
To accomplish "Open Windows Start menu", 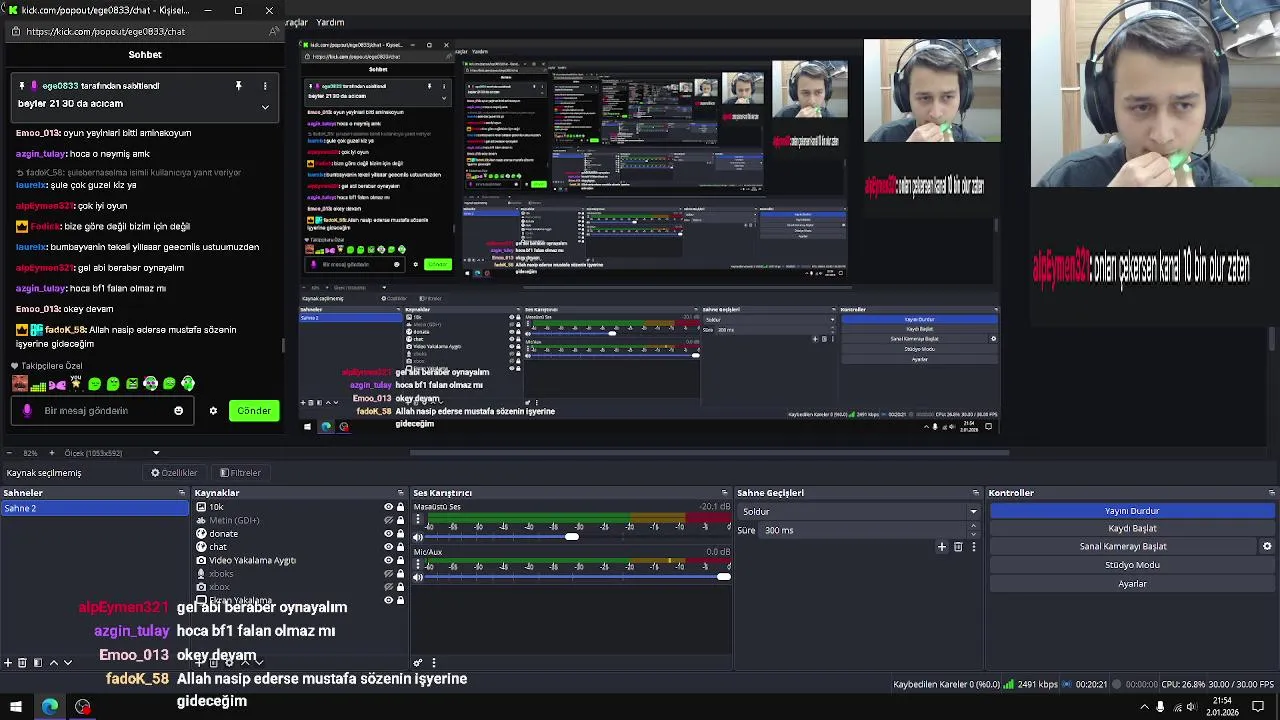I will pos(16,707).
